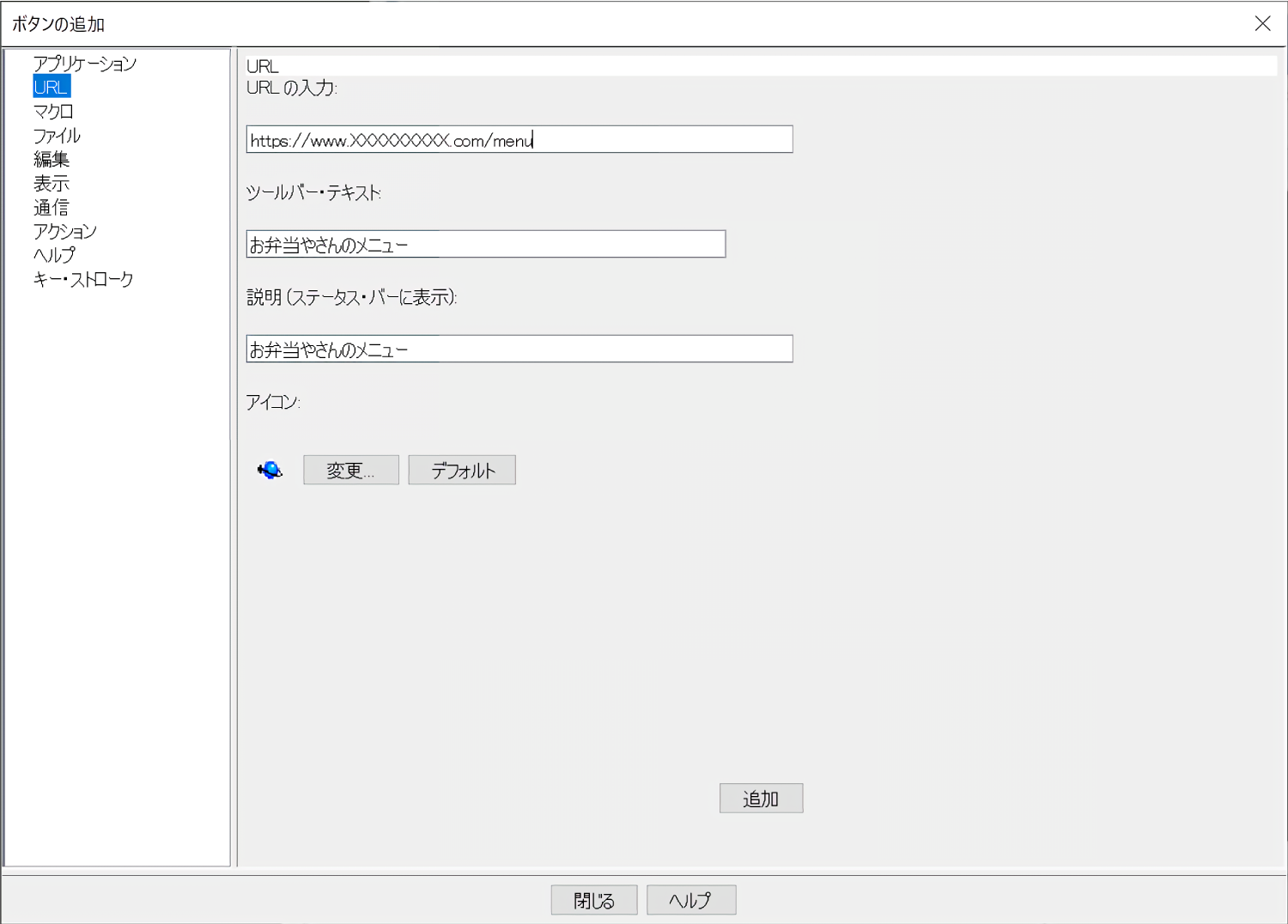1288x924 pixels.
Task: Click the status bar description field
Action: pos(519,349)
